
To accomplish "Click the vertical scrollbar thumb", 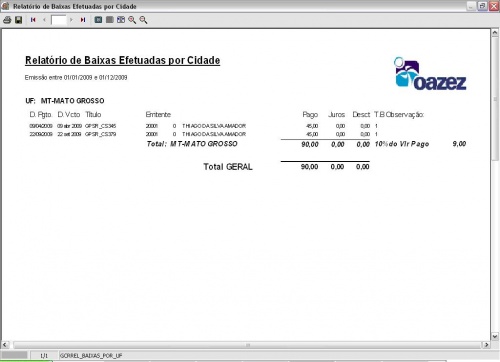I will click(x=495, y=99).
